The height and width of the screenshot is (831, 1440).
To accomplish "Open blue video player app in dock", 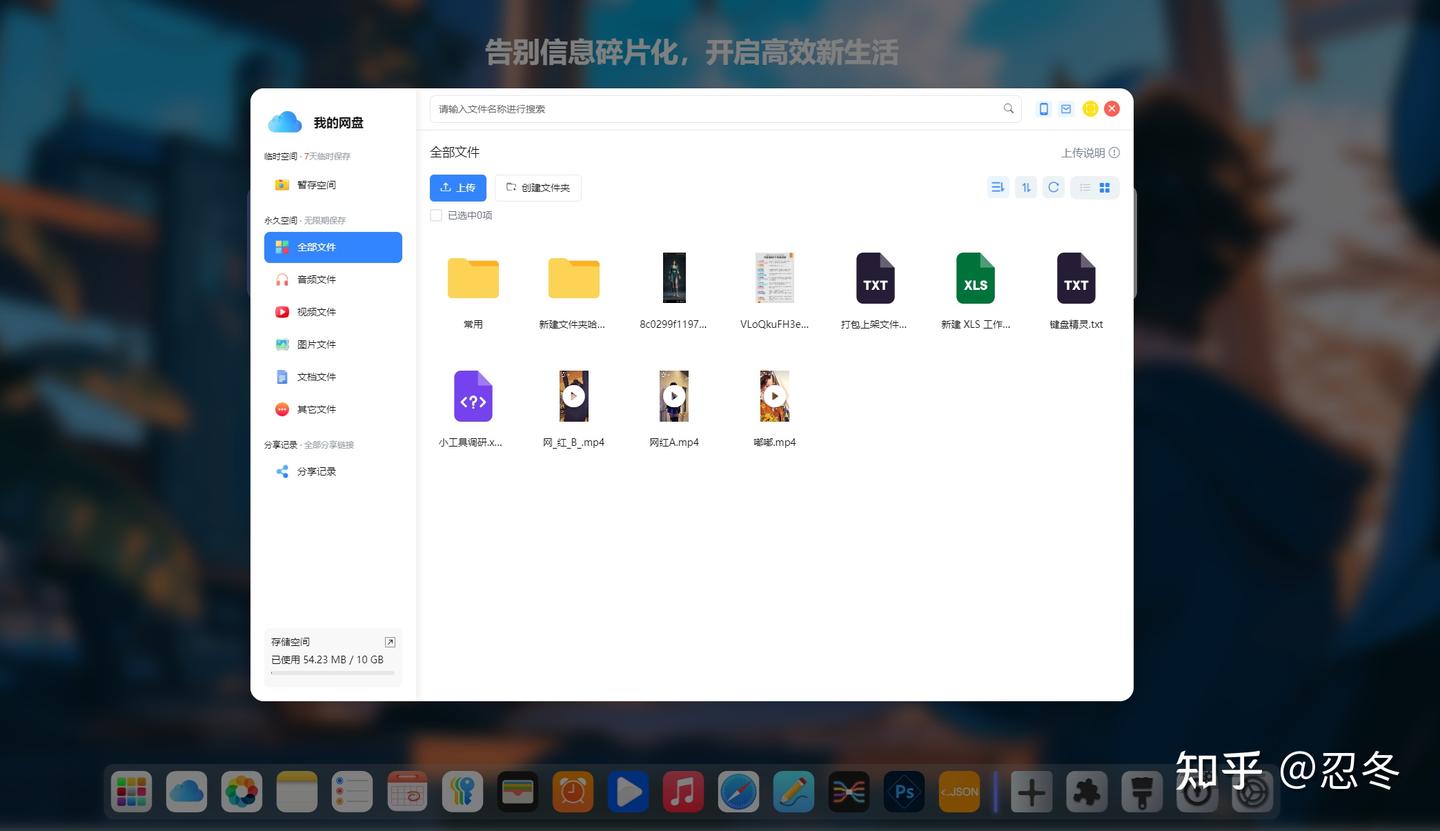I will tap(628, 792).
